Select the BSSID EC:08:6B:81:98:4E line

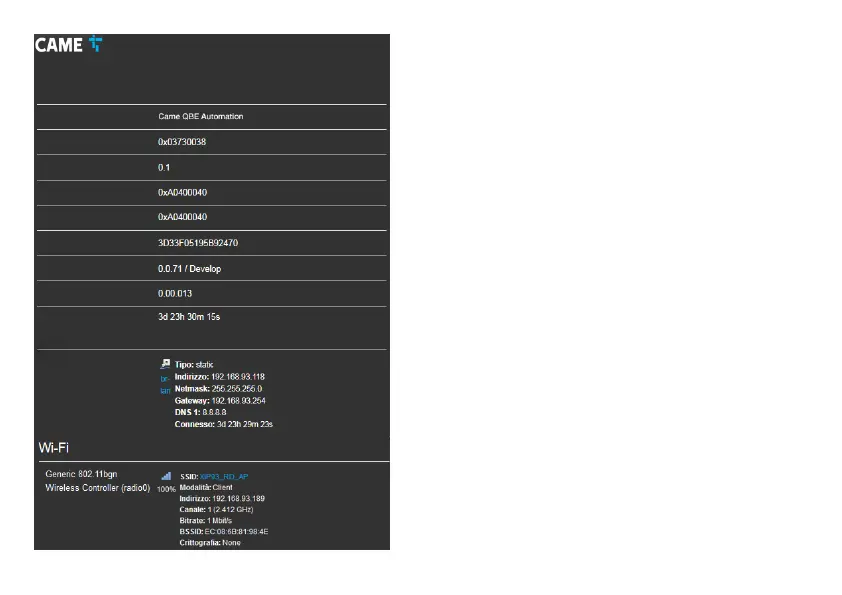(224, 532)
